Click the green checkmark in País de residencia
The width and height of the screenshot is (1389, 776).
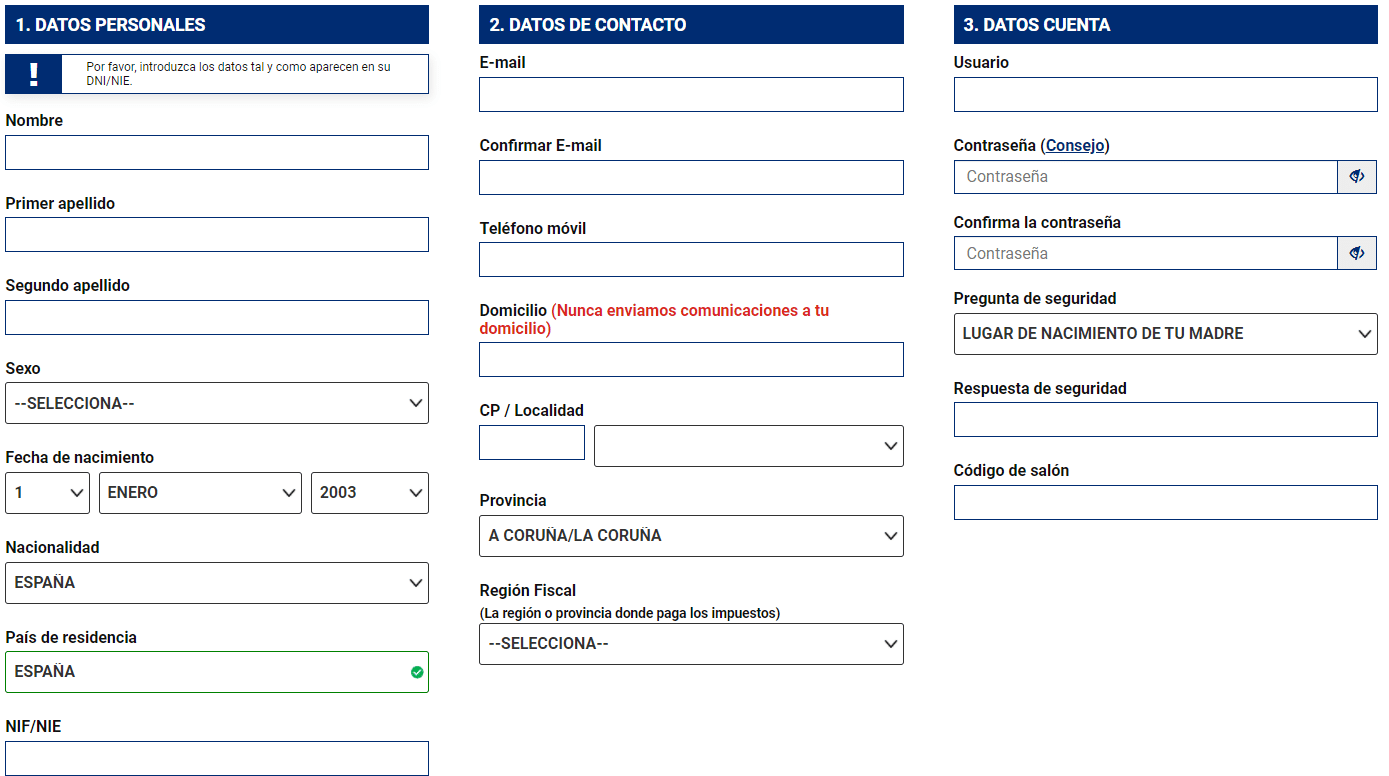click(417, 672)
